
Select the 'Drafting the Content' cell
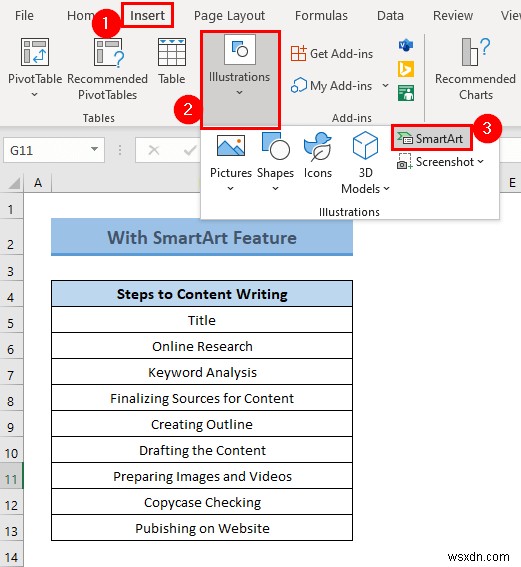pos(202,450)
